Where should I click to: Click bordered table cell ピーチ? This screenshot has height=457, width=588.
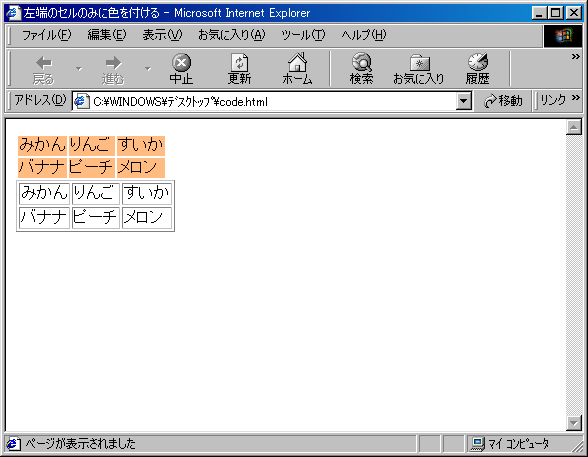click(x=96, y=217)
